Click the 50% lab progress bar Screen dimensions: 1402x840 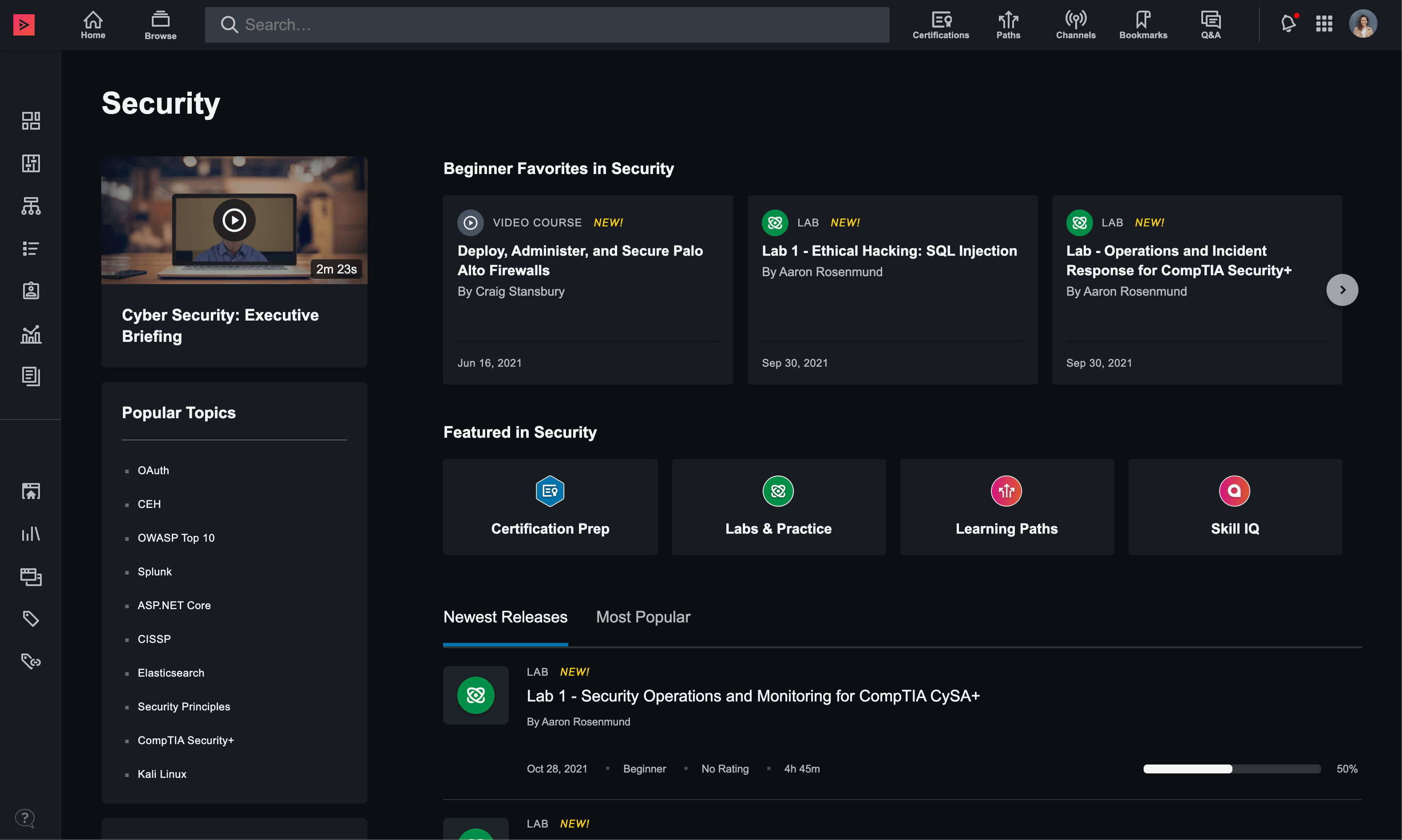point(1232,769)
